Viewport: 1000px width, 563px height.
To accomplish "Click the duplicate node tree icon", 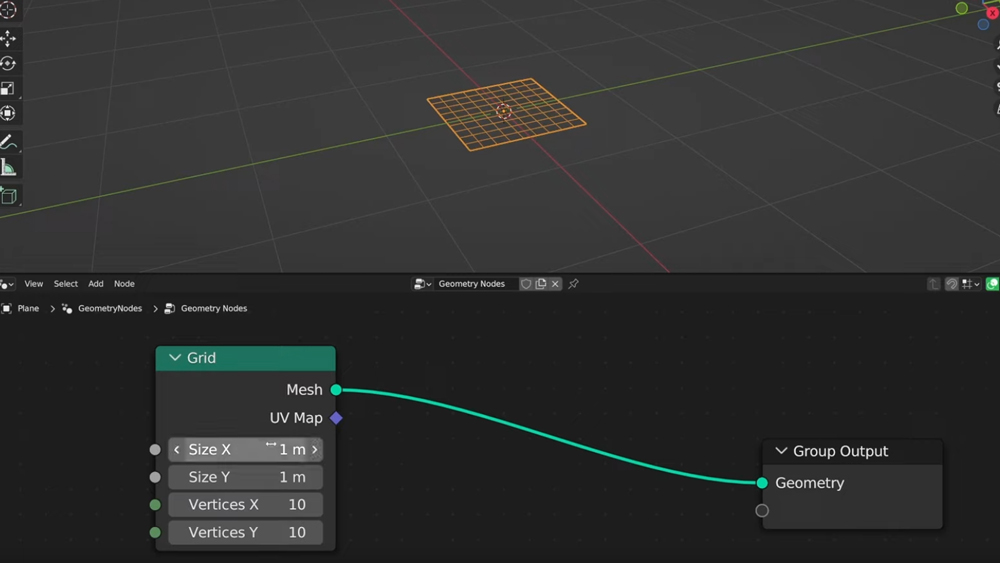I will point(541,284).
